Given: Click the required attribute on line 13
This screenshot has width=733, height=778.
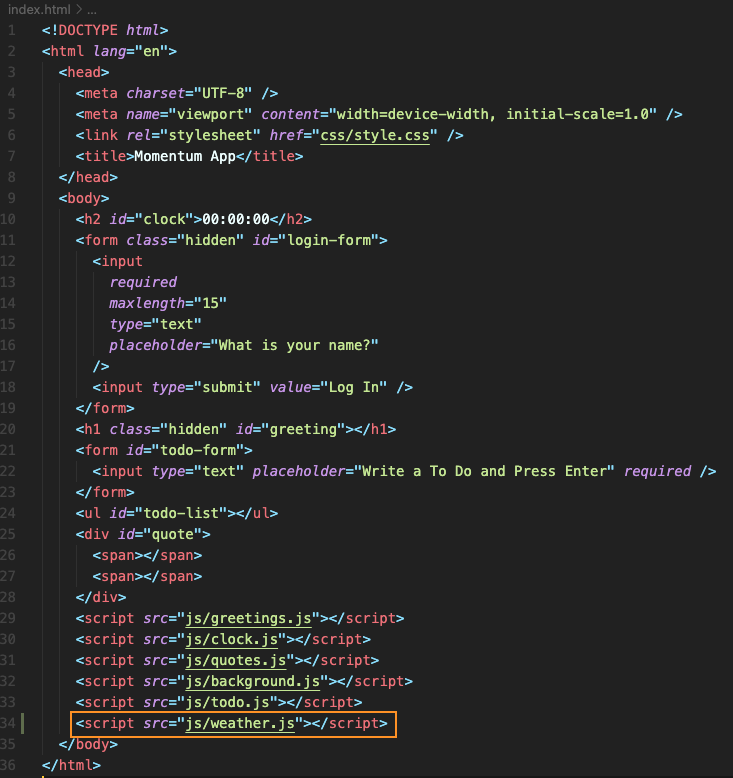Looking at the screenshot, I should coord(143,282).
